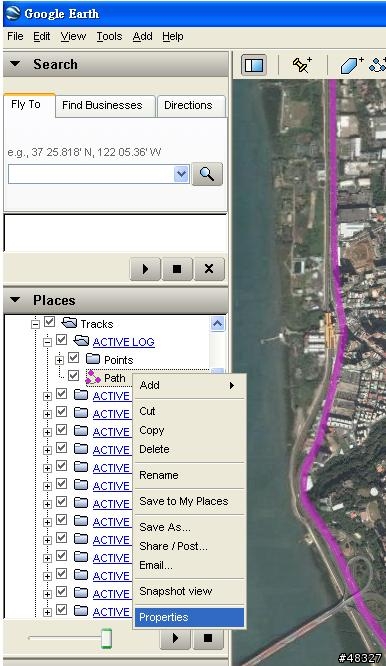Play the search results tour
386x666 pixels.
[145, 269]
